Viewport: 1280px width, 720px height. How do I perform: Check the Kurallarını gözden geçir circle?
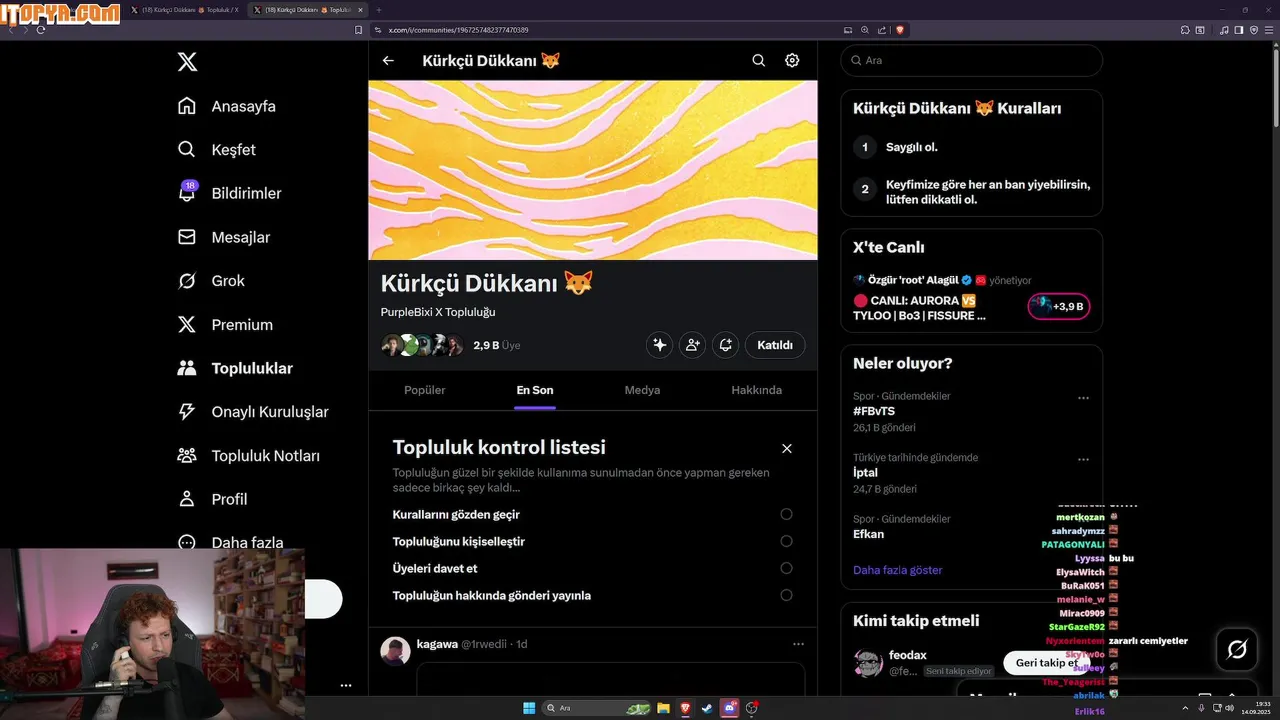click(786, 514)
